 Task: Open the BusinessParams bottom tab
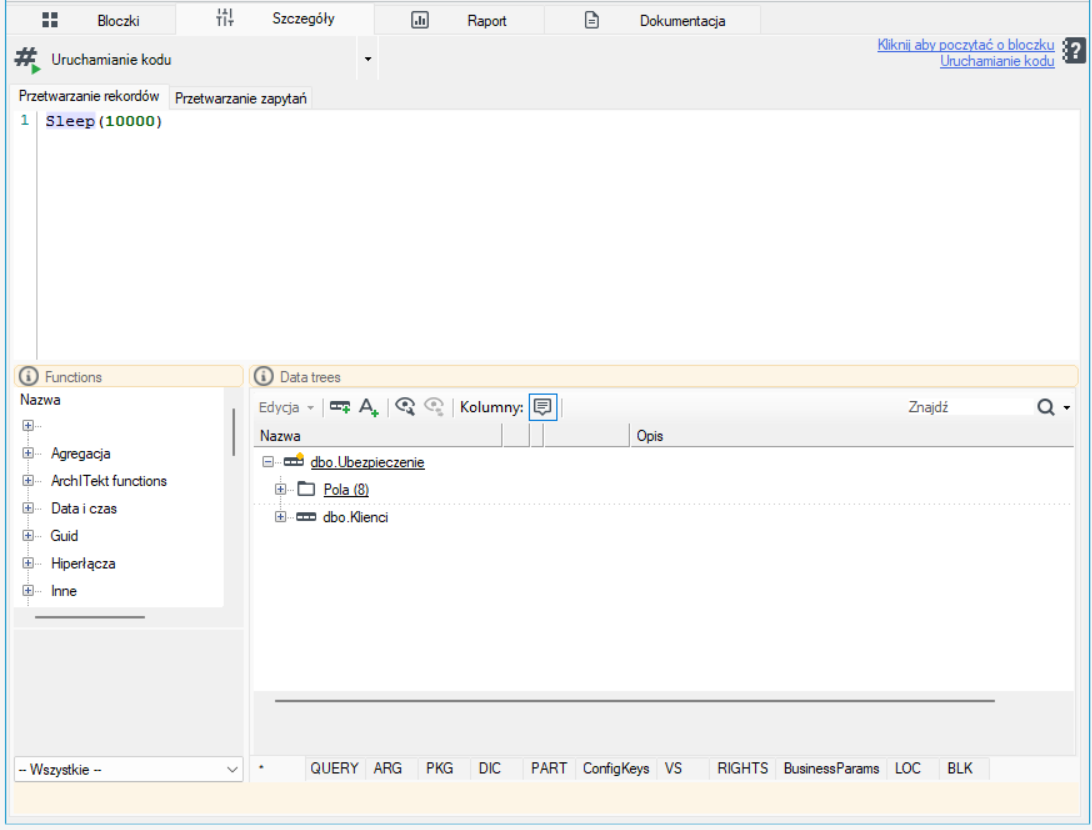click(832, 768)
